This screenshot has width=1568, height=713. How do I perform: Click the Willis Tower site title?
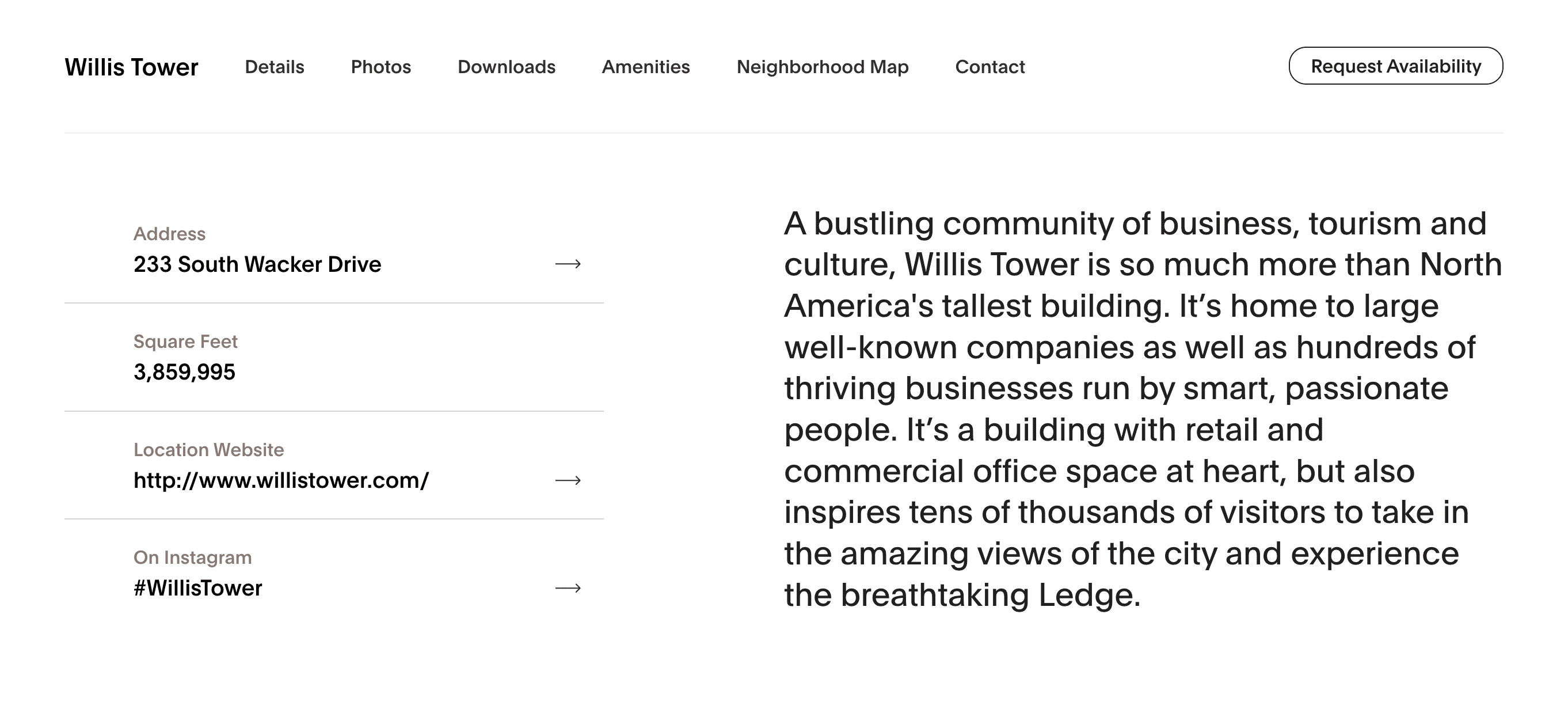click(x=131, y=67)
